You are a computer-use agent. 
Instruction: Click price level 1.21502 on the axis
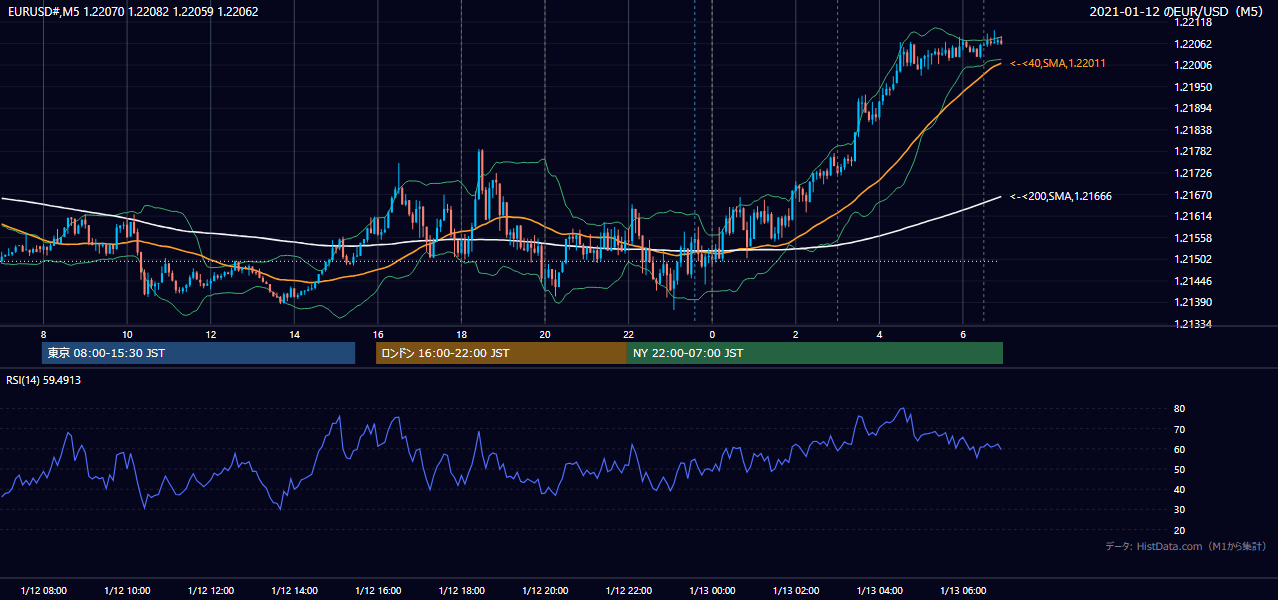1193,259
